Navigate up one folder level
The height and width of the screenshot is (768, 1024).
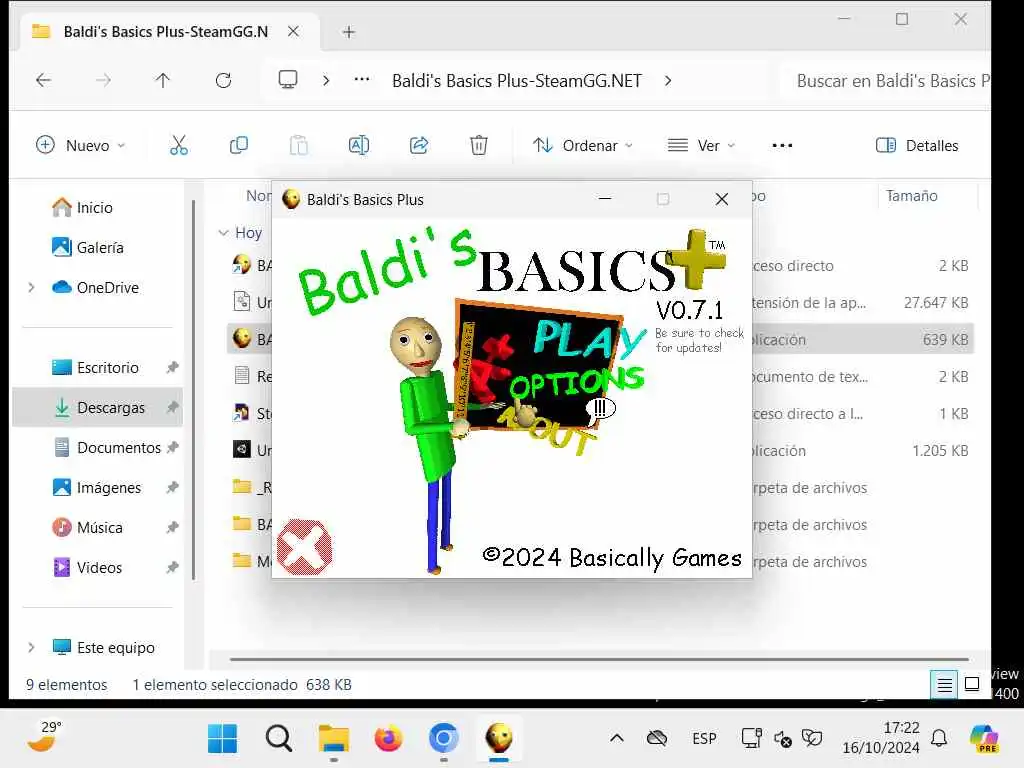(163, 80)
